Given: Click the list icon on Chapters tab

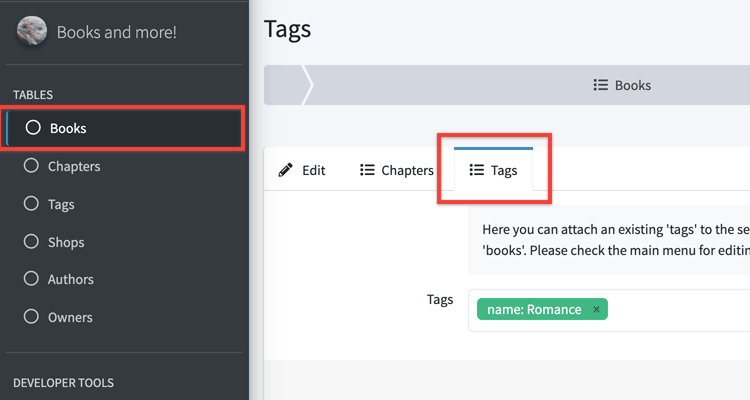Looking at the screenshot, I should coord(367,170).
